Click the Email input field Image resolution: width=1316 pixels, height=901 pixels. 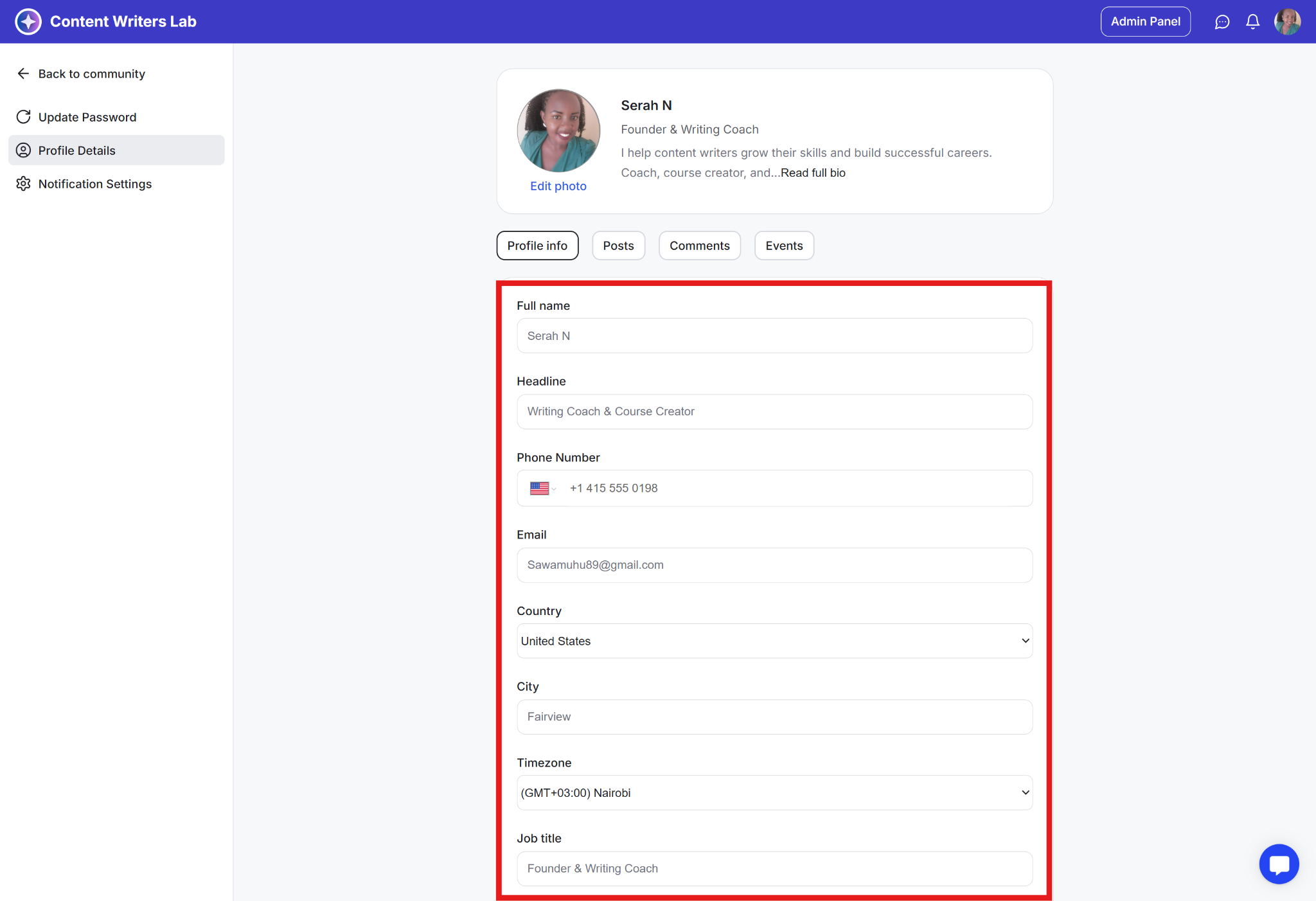click(x=774, y=565)
